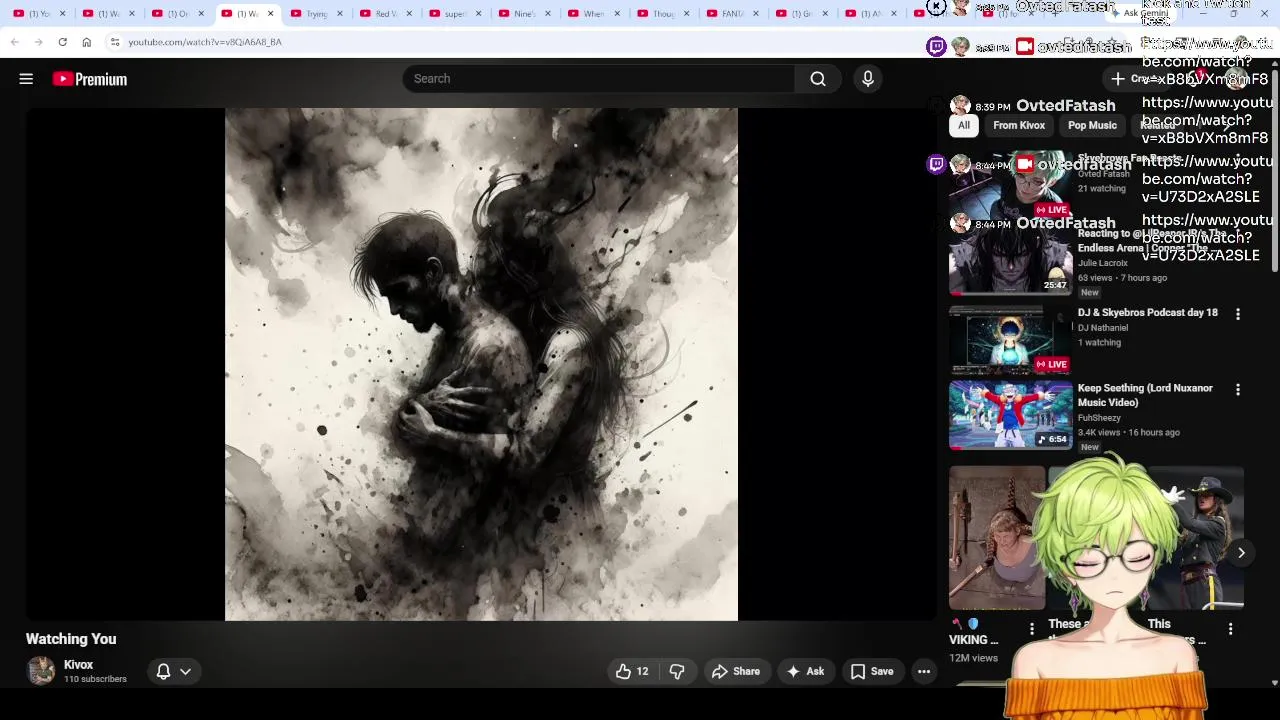The width and height of the screenshot is (1280, 720).
Task: Start voice search with the microphone
Action: [868, 79]
